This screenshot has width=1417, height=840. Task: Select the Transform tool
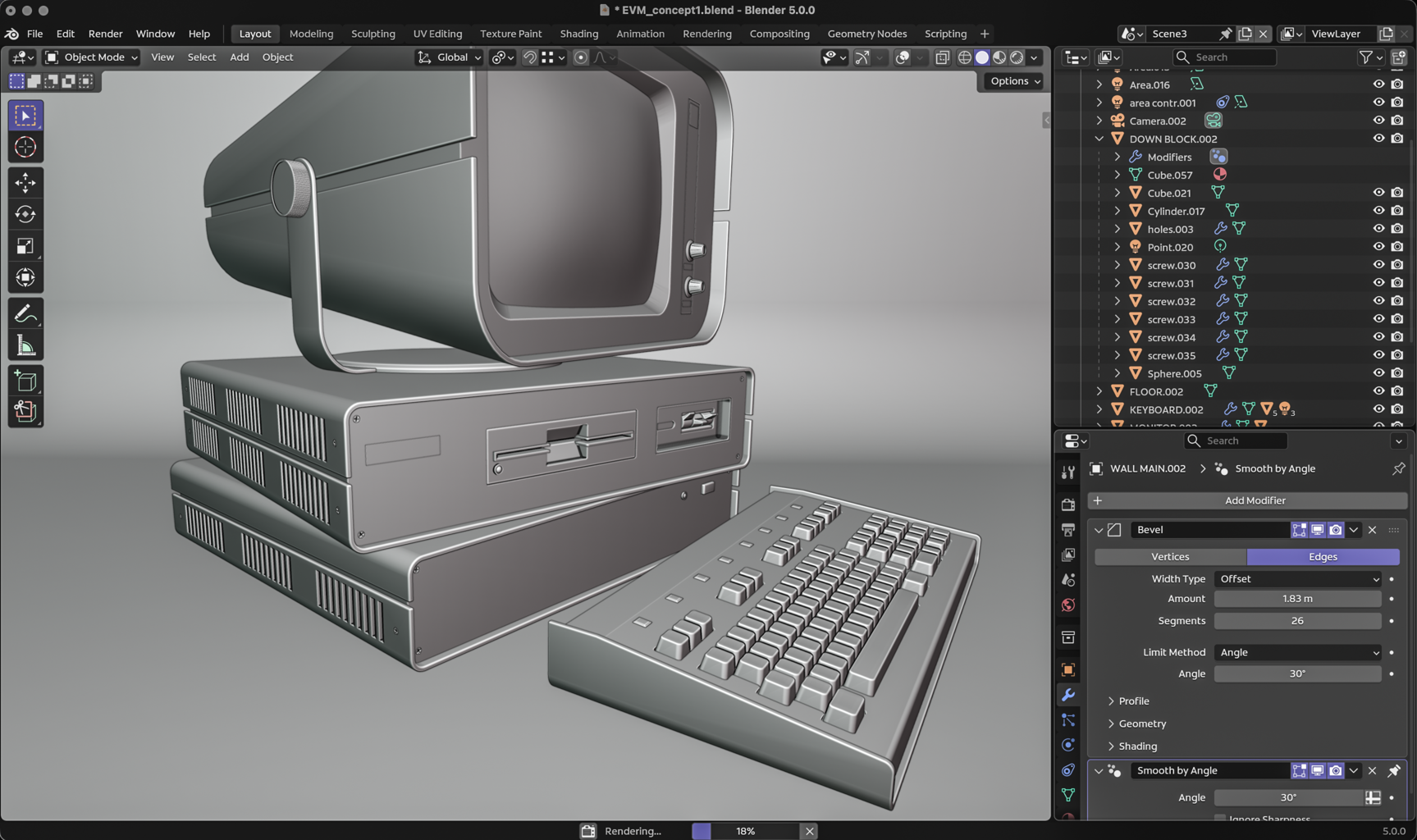click(25, 278)
